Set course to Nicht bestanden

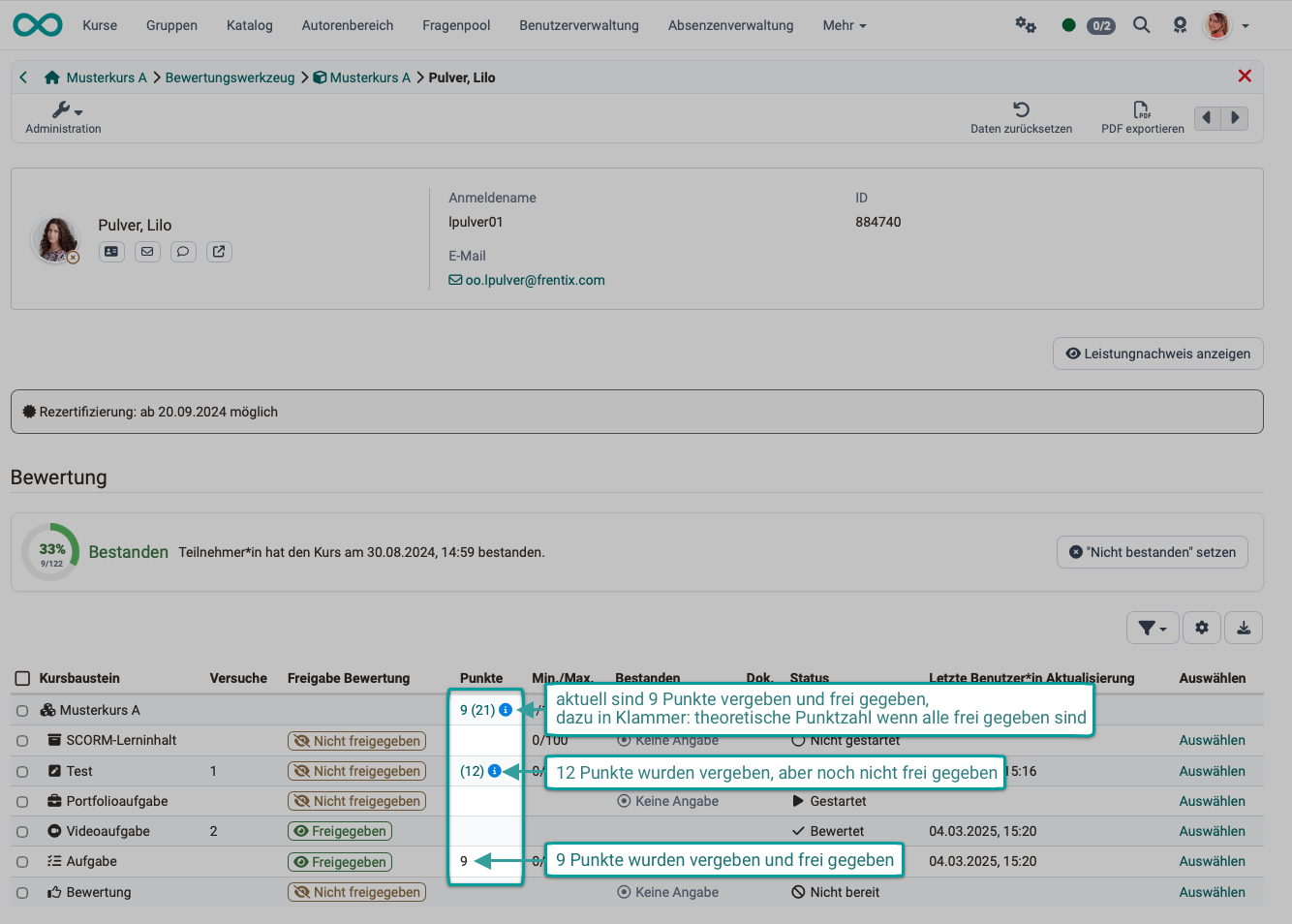[1152, 551]
